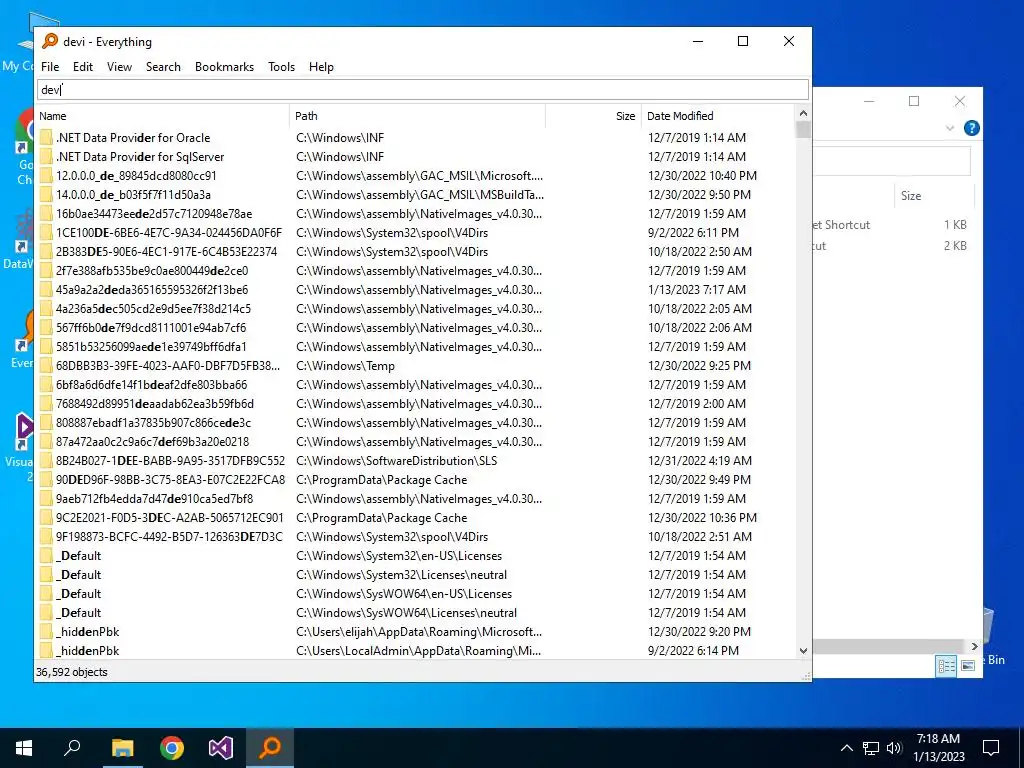Click the 36,592 objects status bar text
The image size is (1024, 768).
click(71, 672)
